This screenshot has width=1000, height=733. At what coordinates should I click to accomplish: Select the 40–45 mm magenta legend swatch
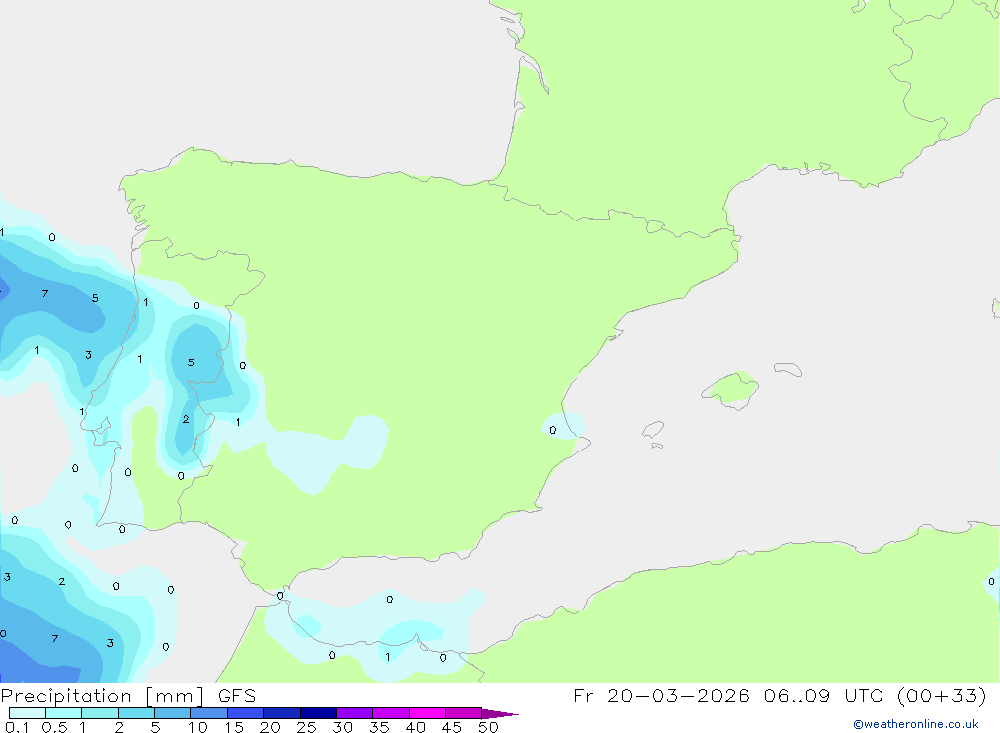coord(427,713)
